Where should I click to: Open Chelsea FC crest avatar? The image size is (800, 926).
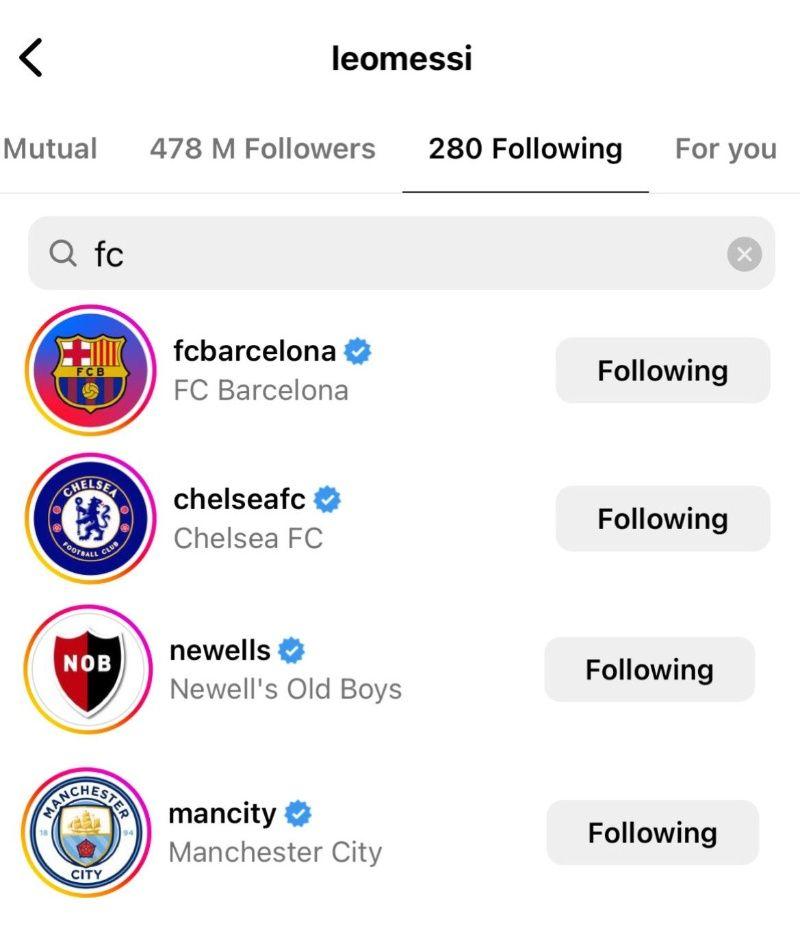90,519
